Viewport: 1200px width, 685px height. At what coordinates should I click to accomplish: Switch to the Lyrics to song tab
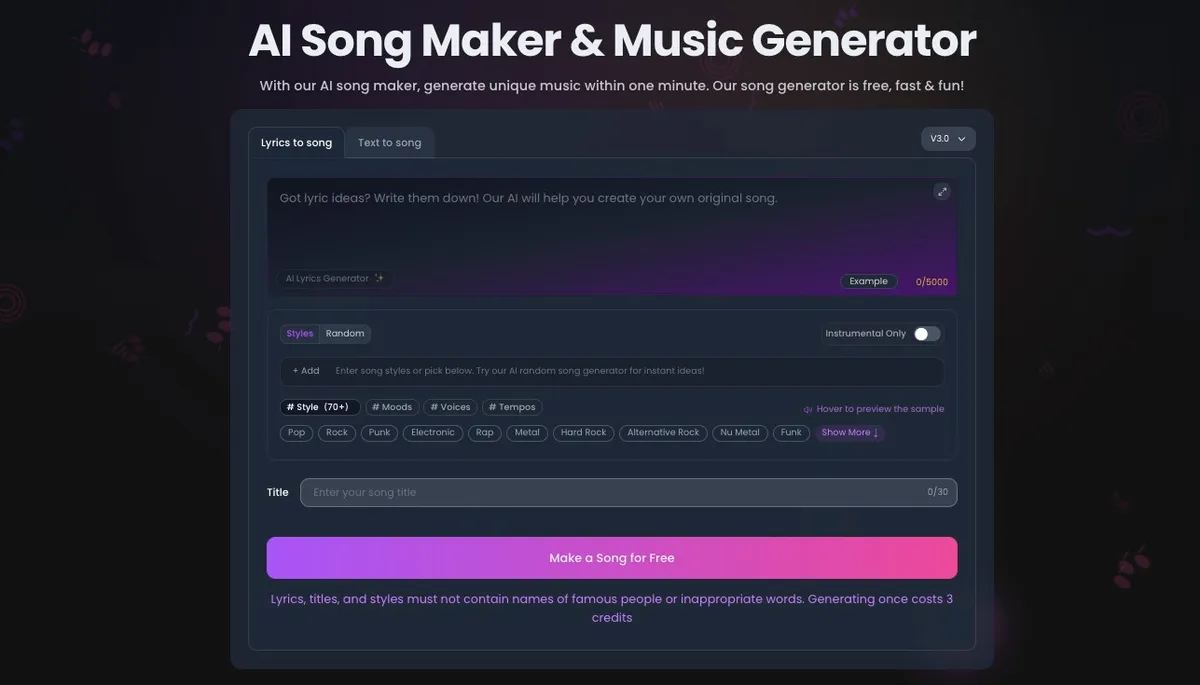click(296, 143)
